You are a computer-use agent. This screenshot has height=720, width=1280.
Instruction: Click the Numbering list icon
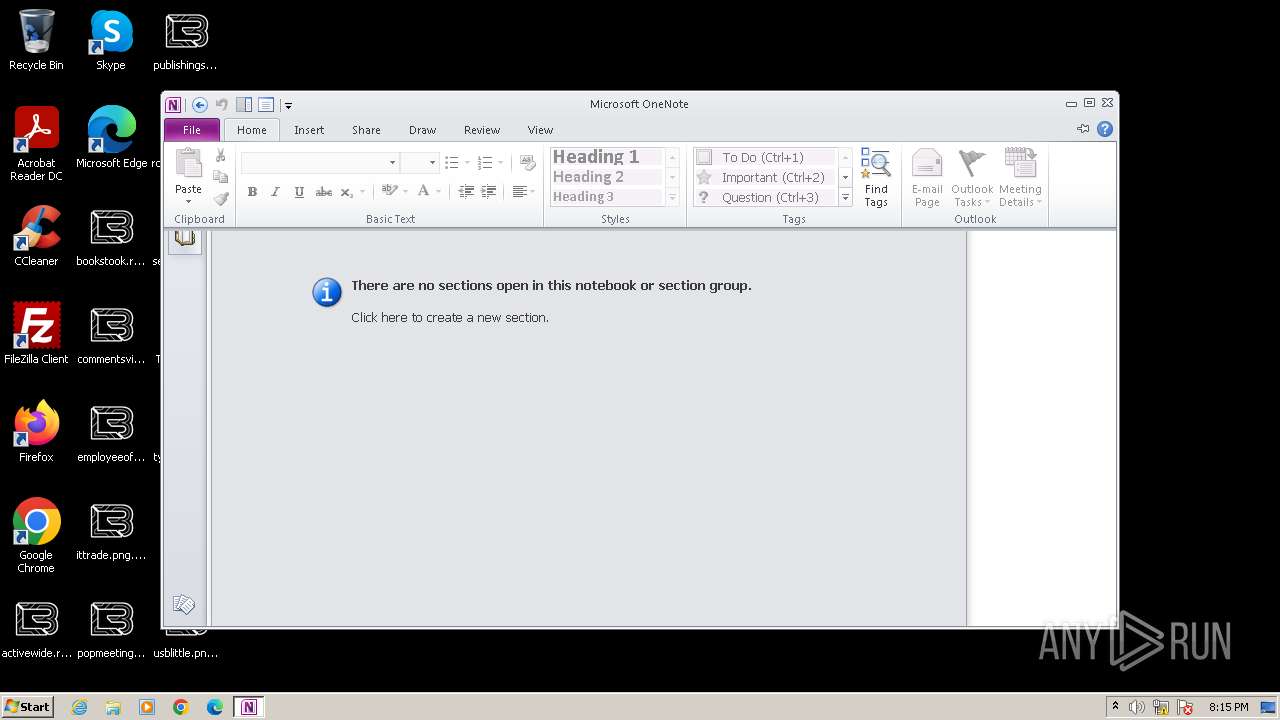click(x=485, y=162)
